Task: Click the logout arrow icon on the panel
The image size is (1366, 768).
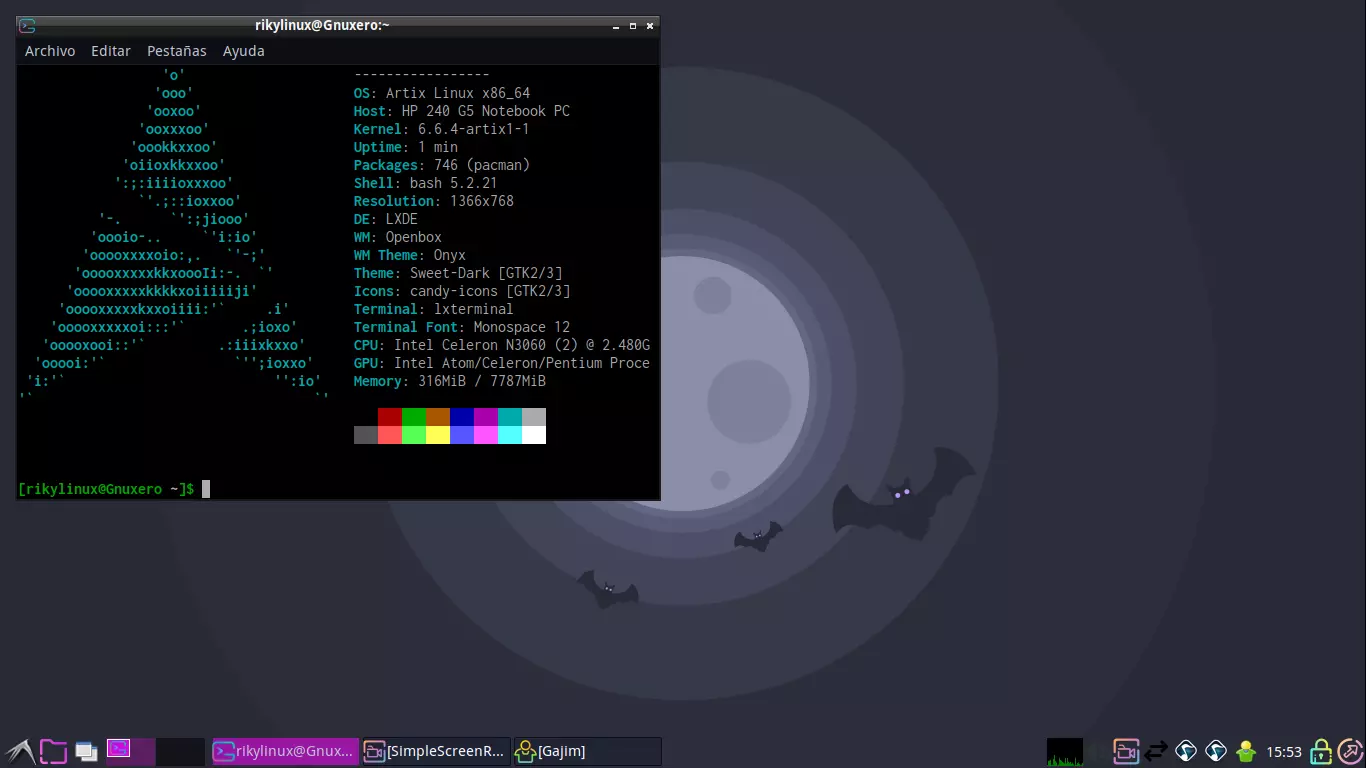Action: [x=1349, y=751]
